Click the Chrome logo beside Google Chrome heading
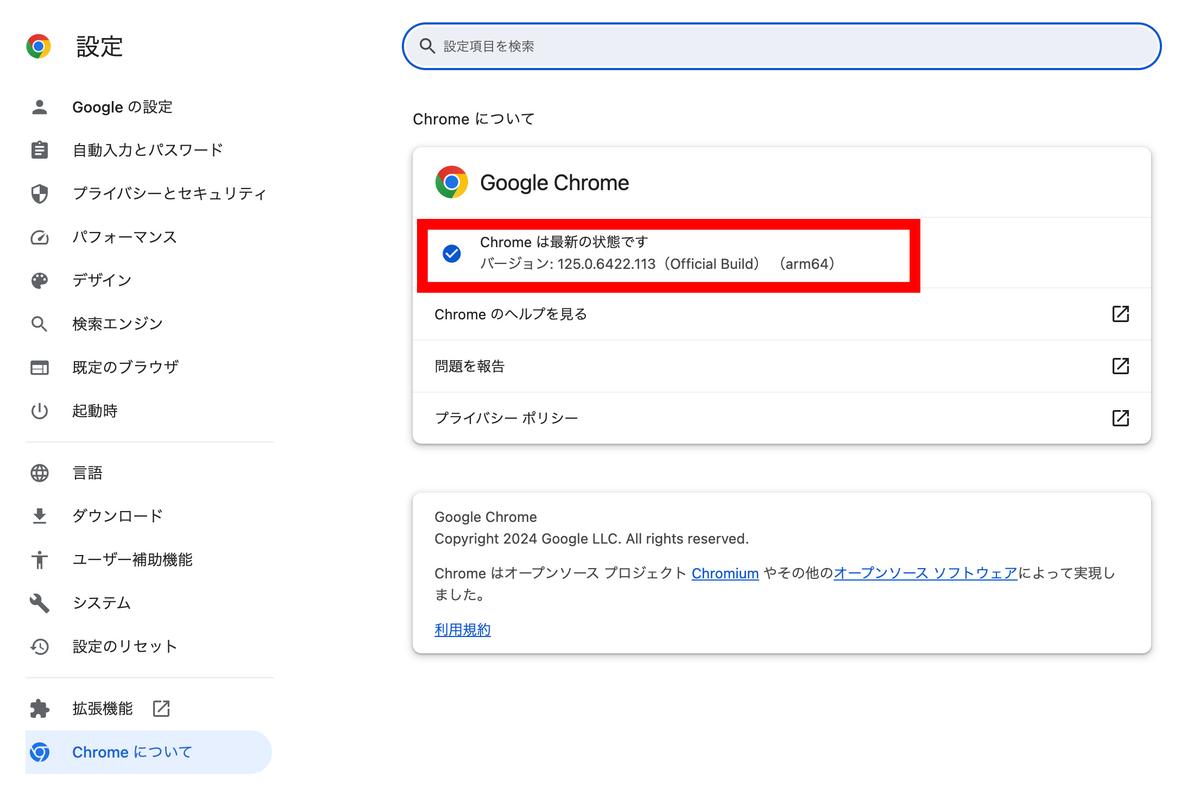The image size is (1200, 800). pyautogui.click(x=451, y=182)
